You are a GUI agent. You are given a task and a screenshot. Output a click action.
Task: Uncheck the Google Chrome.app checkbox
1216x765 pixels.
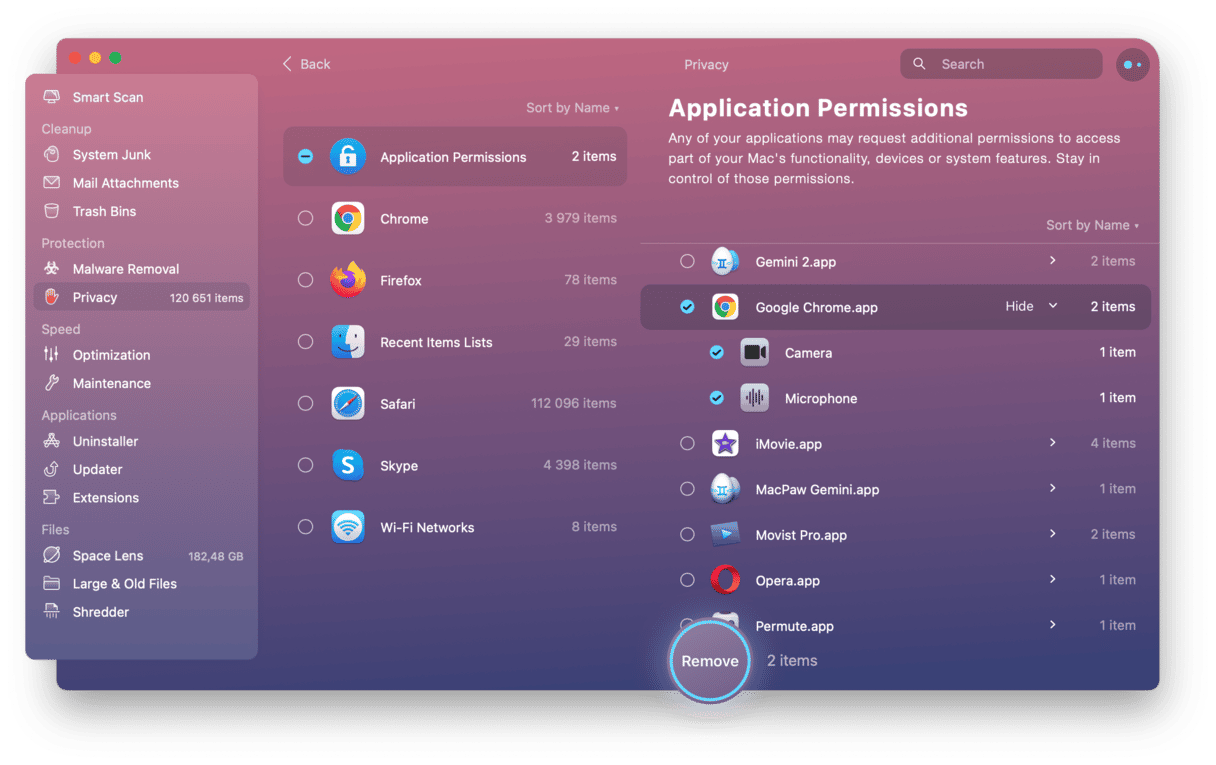coord(687,307)
